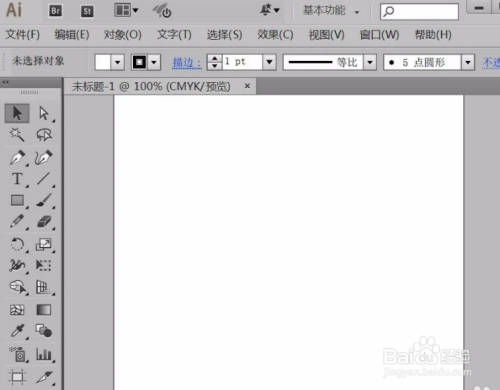Open the 编辑(E) menu
This screenshot has width=500, height=390.
[72, 35]
